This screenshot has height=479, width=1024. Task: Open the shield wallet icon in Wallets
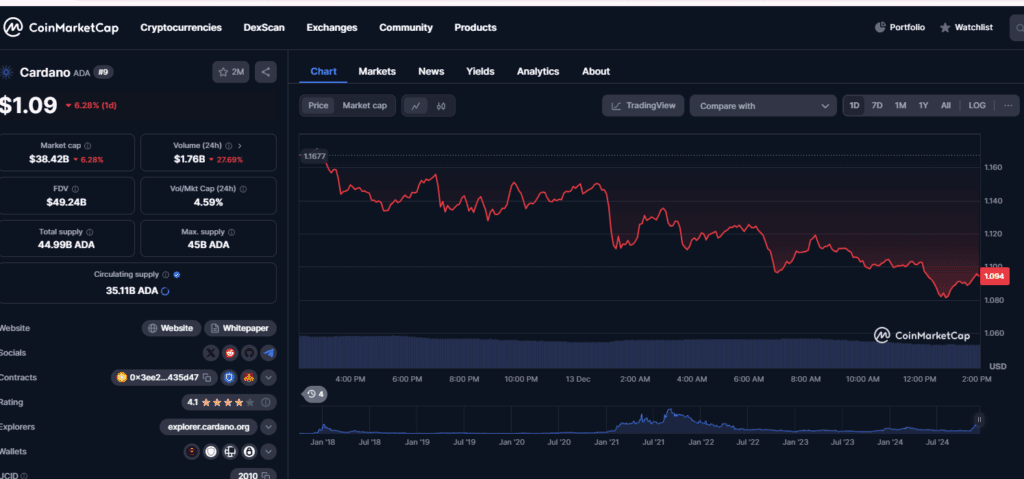[210, 452]
